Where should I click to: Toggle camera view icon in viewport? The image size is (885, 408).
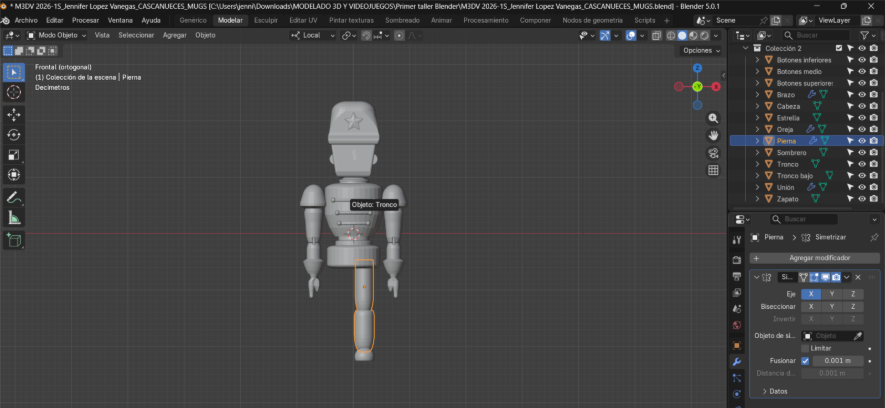tap(713, 153)
